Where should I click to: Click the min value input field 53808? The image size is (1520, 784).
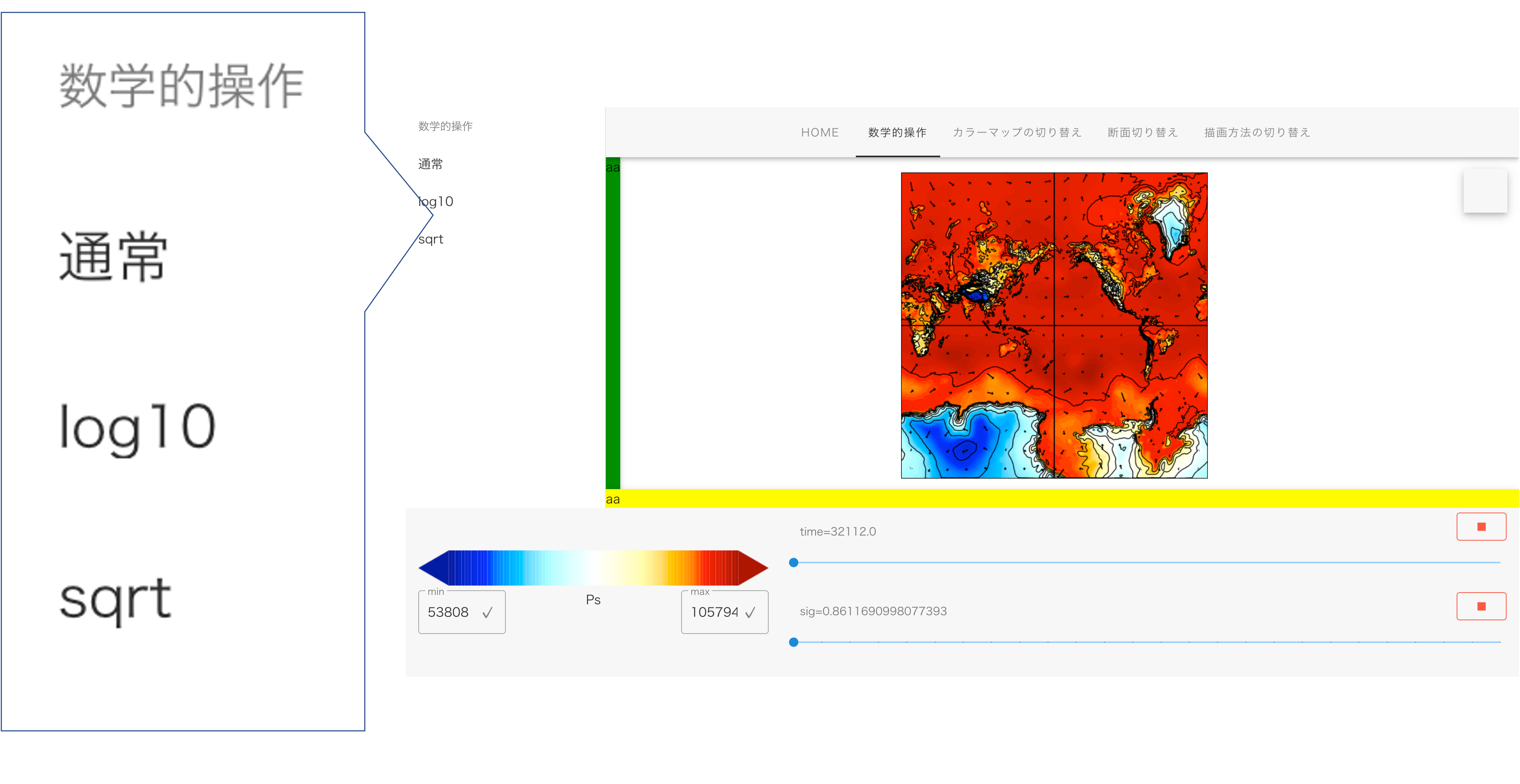(x=449, y=612)
